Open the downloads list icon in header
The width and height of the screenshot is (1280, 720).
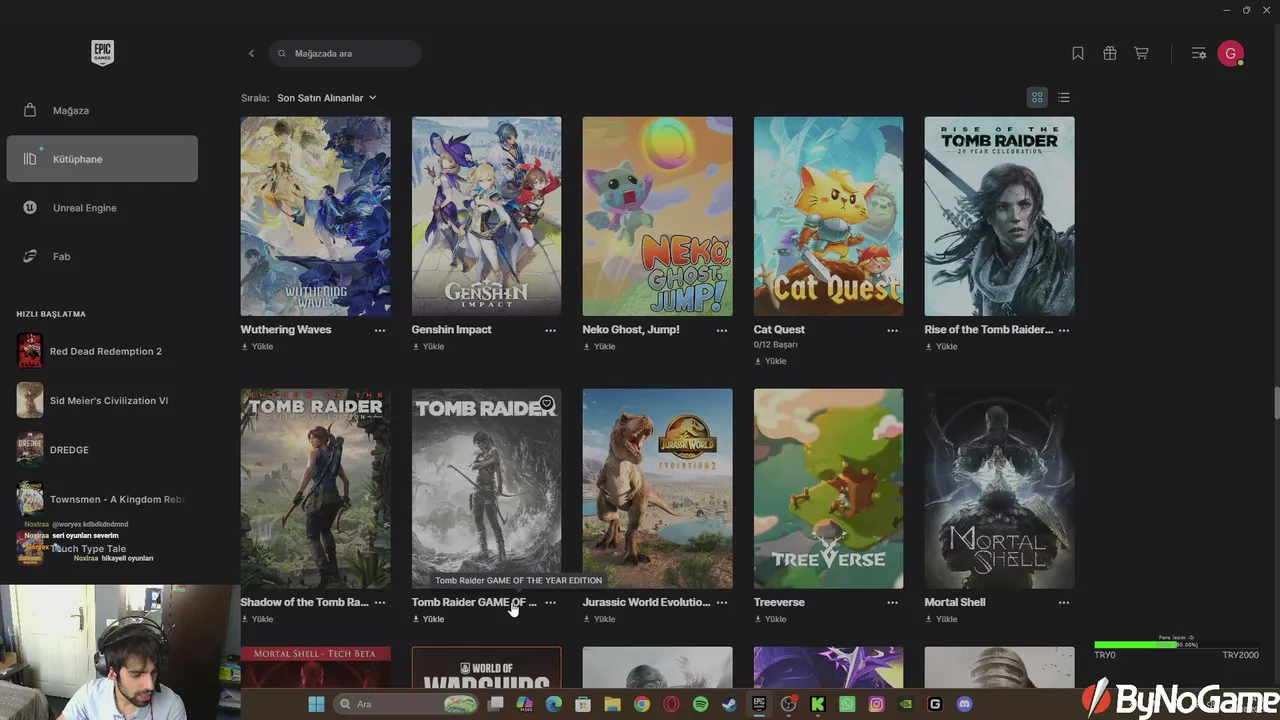(x=1199, y=53)
